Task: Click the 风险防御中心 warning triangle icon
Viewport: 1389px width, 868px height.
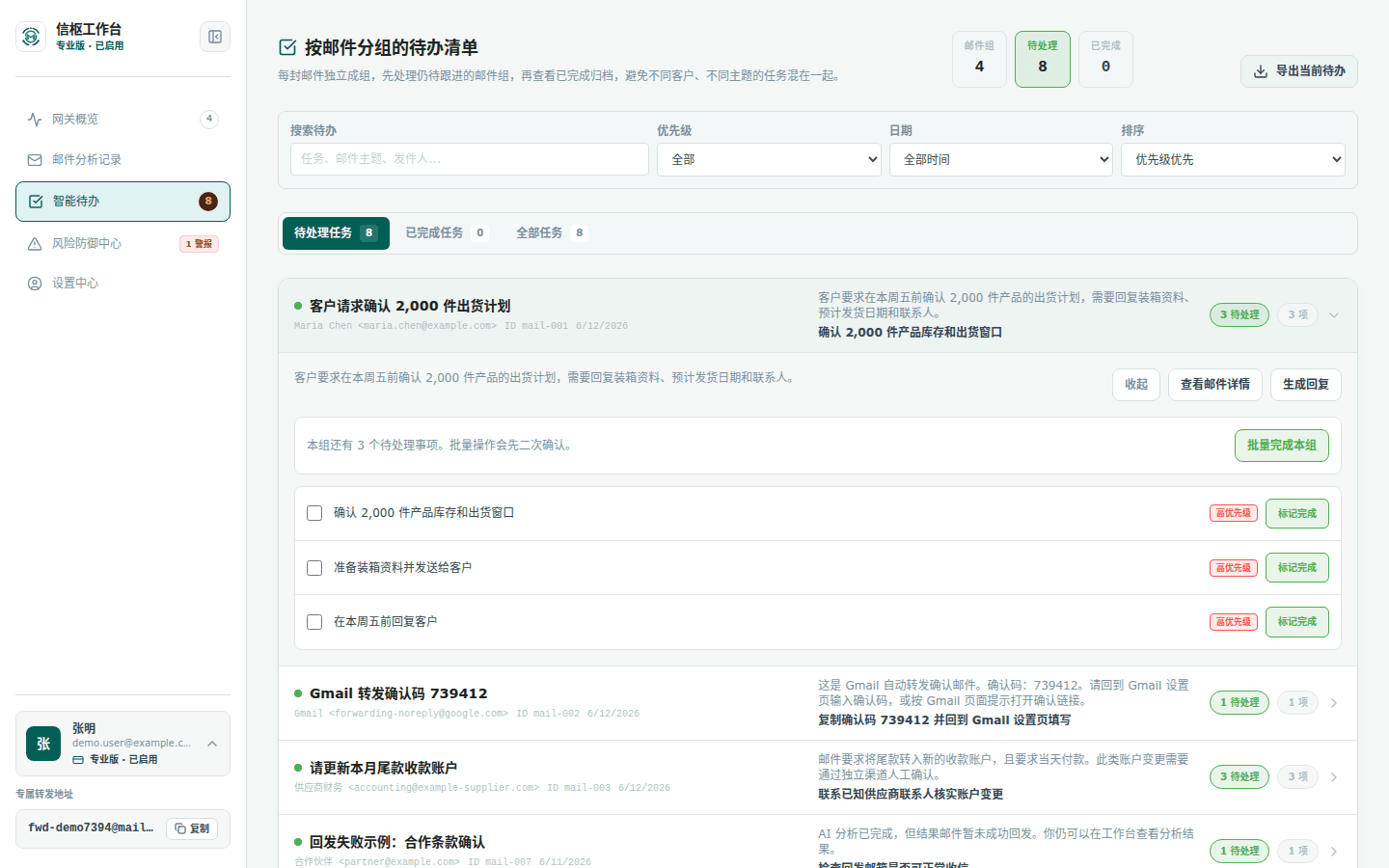Action: (35, 244)
